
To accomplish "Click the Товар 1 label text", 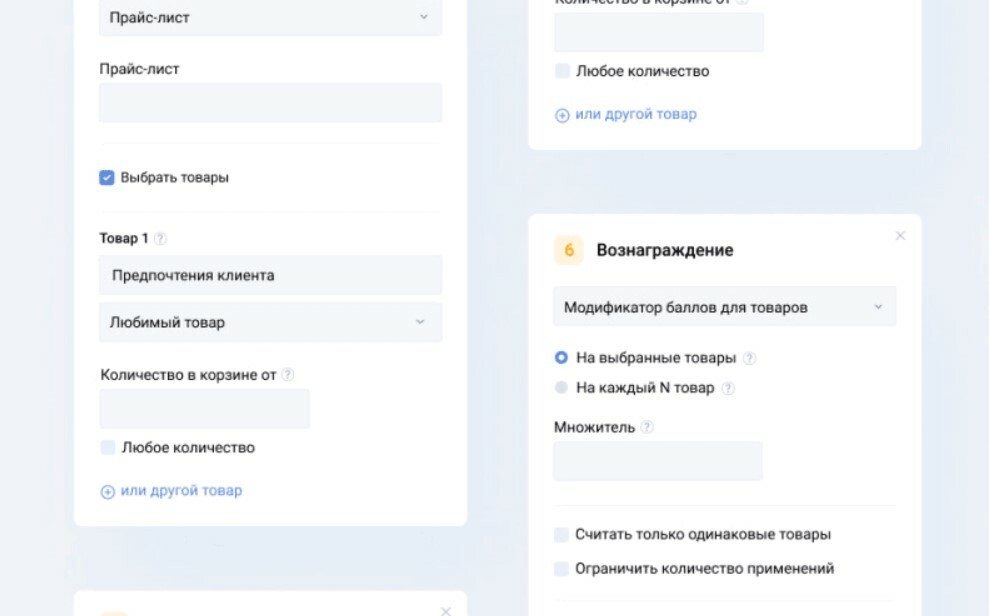I will click(124, 238).
